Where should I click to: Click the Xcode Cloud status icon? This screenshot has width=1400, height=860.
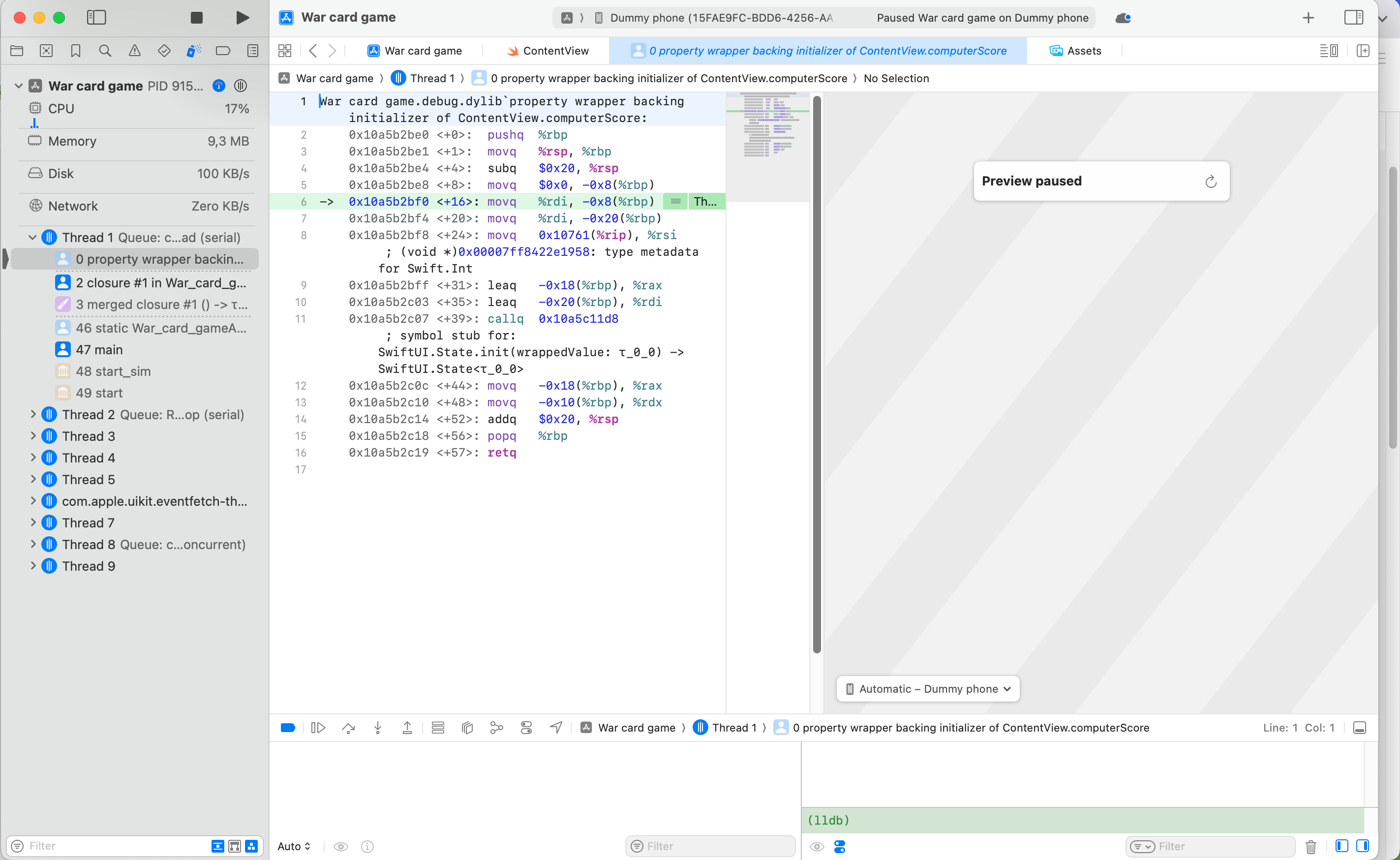pos(1123,18)
